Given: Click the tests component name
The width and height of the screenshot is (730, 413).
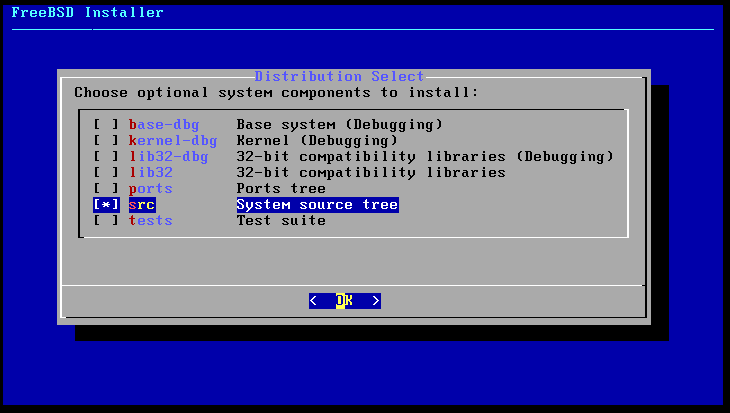Looking at the screenshot, I should click(150, 220).
